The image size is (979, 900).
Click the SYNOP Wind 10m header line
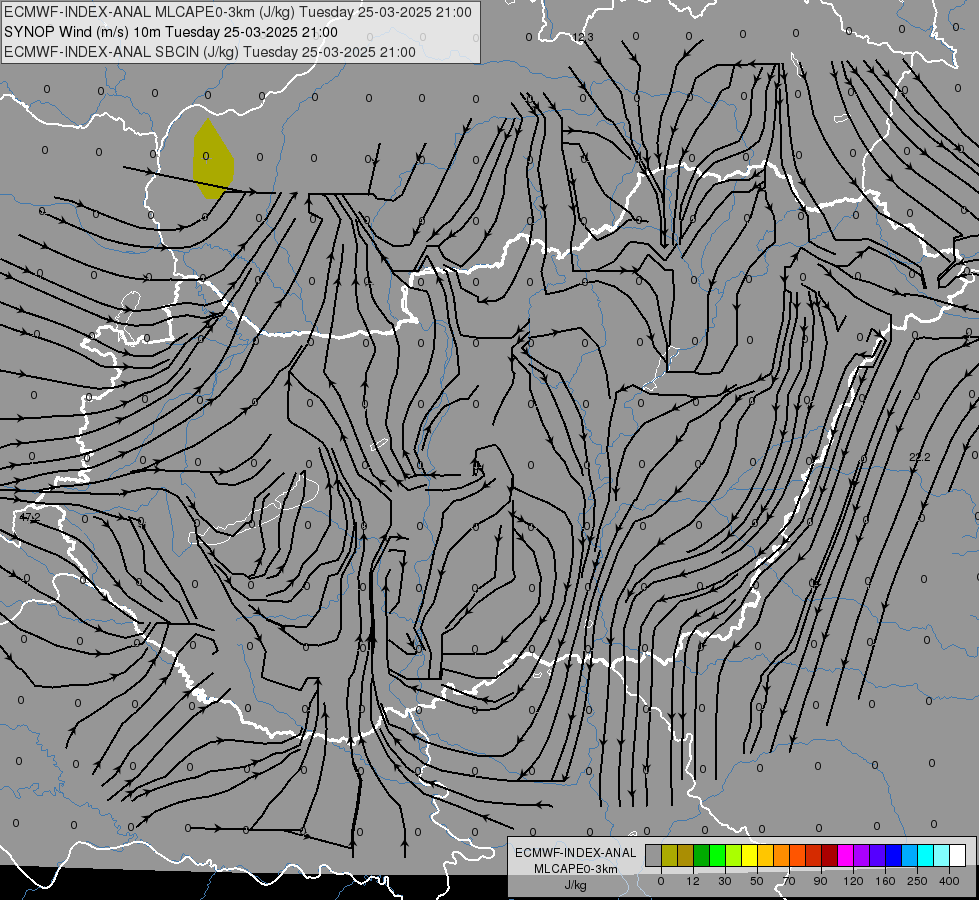[170, 32]
